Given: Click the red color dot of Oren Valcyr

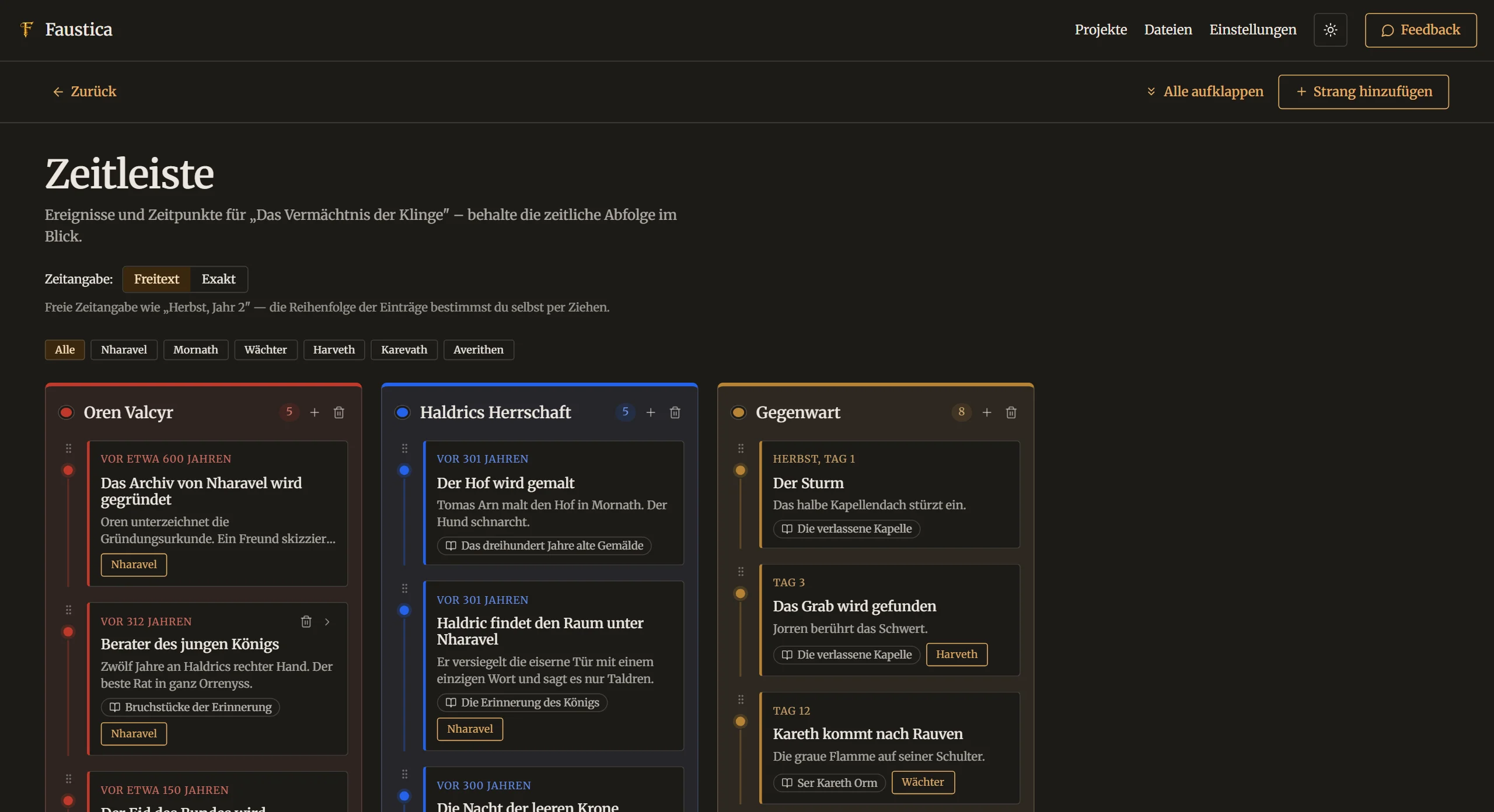Looking at the screenshot, I should 66,412.
